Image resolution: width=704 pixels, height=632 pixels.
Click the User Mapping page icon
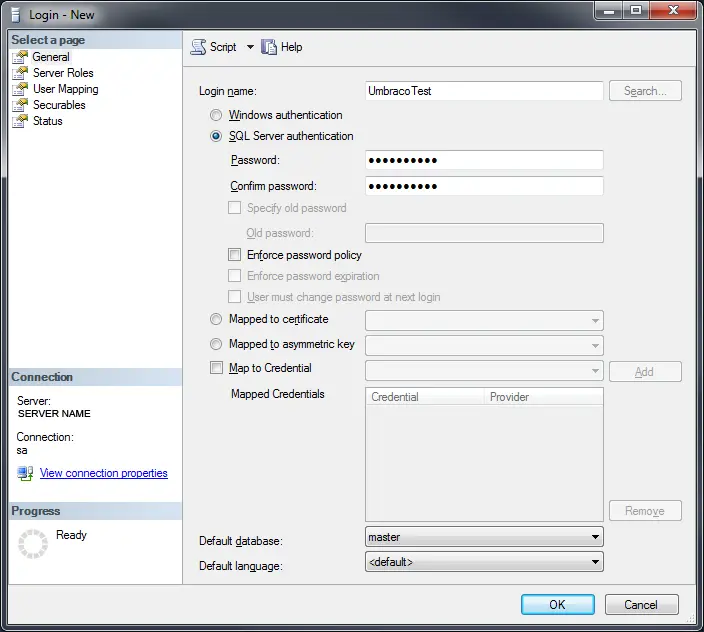coord(20,89)
